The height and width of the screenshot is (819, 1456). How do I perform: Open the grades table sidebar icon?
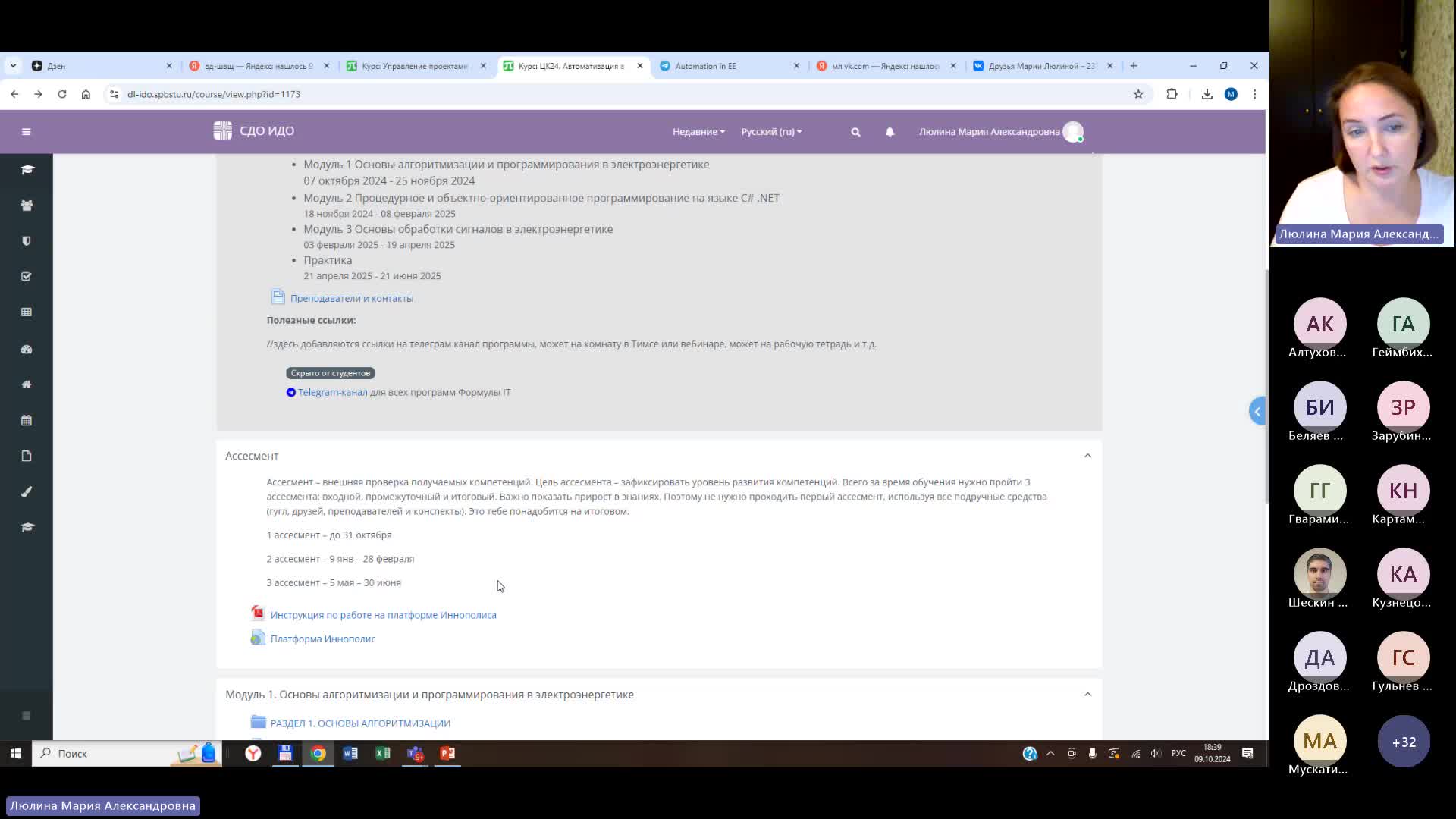(x=27, y=312)
